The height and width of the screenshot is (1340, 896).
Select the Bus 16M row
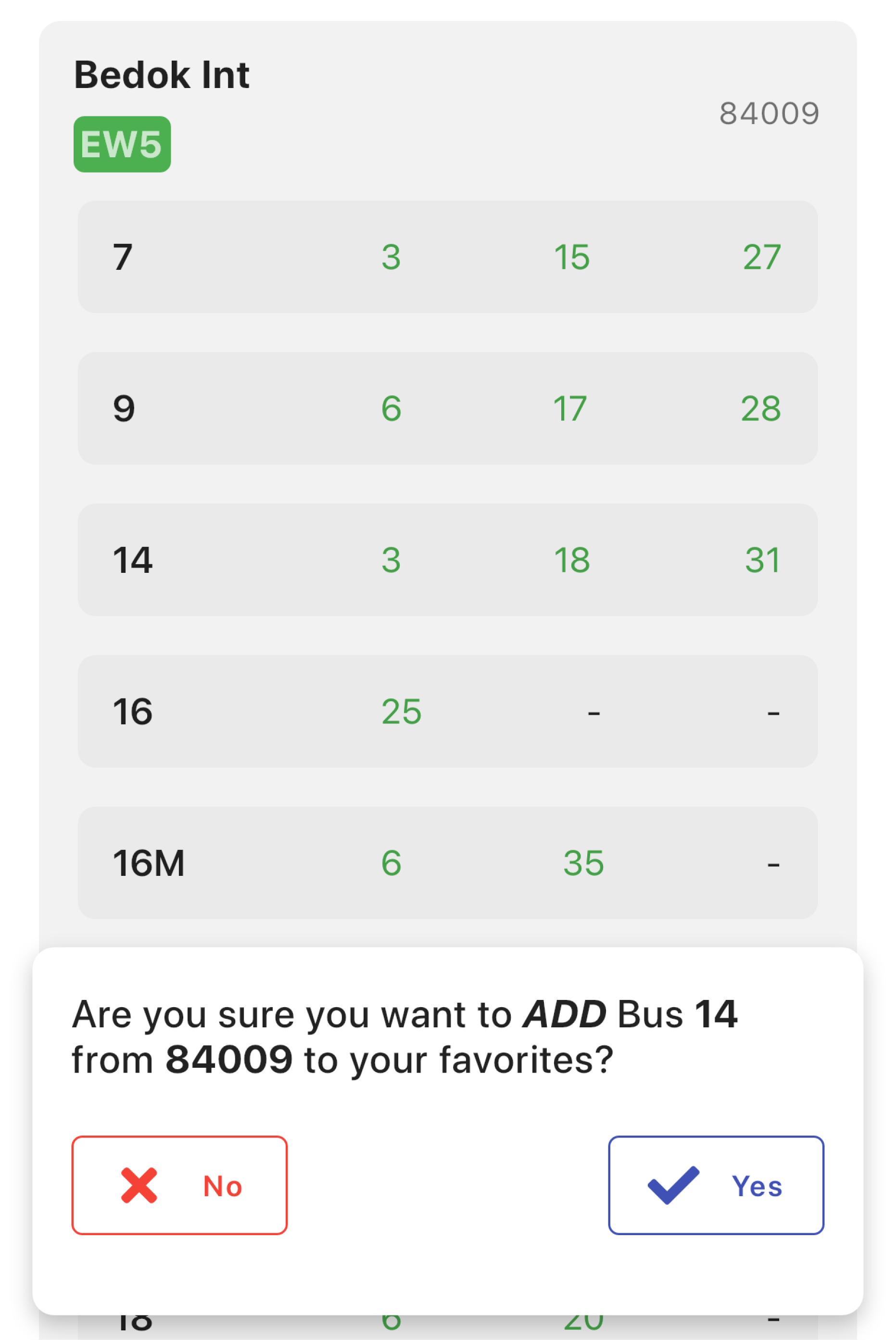click(447, 862)
